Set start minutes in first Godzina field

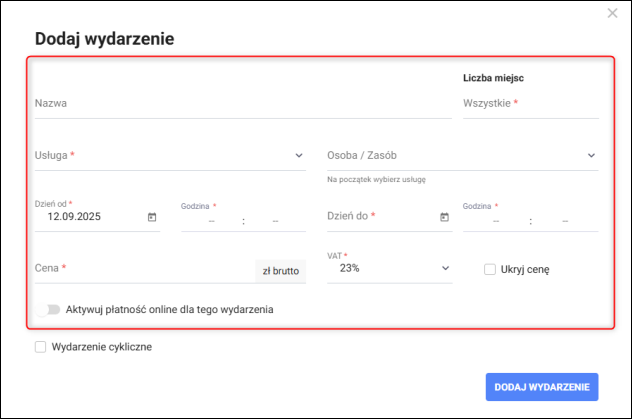click(x=274, y=220)
